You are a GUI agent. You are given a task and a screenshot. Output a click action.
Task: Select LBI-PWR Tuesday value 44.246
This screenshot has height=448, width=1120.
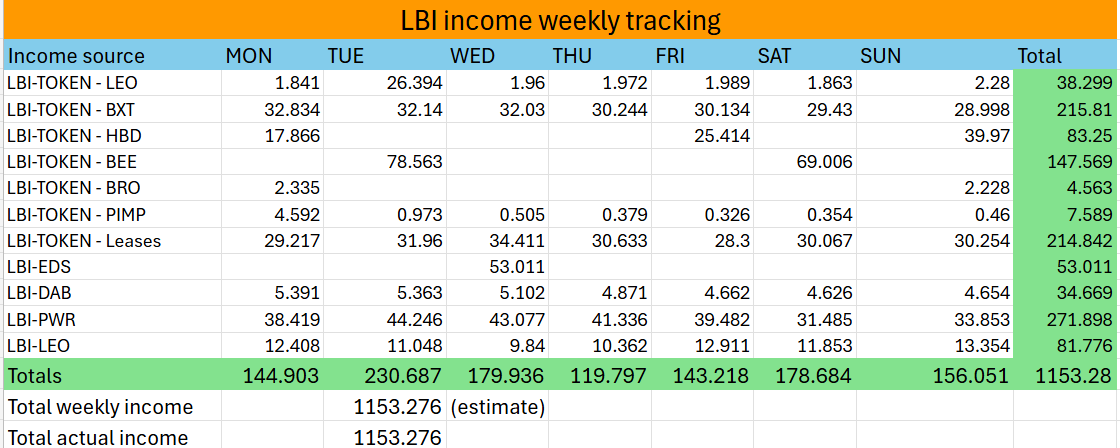[x=385, y=320]
